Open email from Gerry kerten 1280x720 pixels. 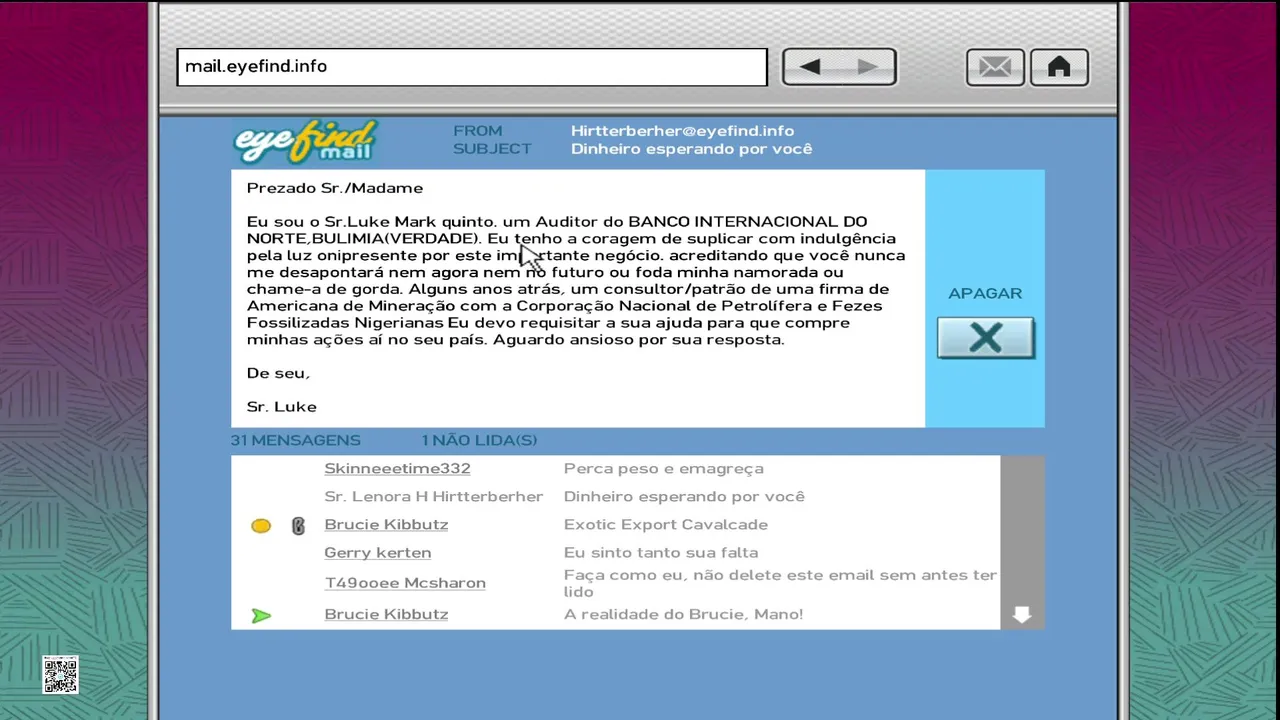click(378, 552)
